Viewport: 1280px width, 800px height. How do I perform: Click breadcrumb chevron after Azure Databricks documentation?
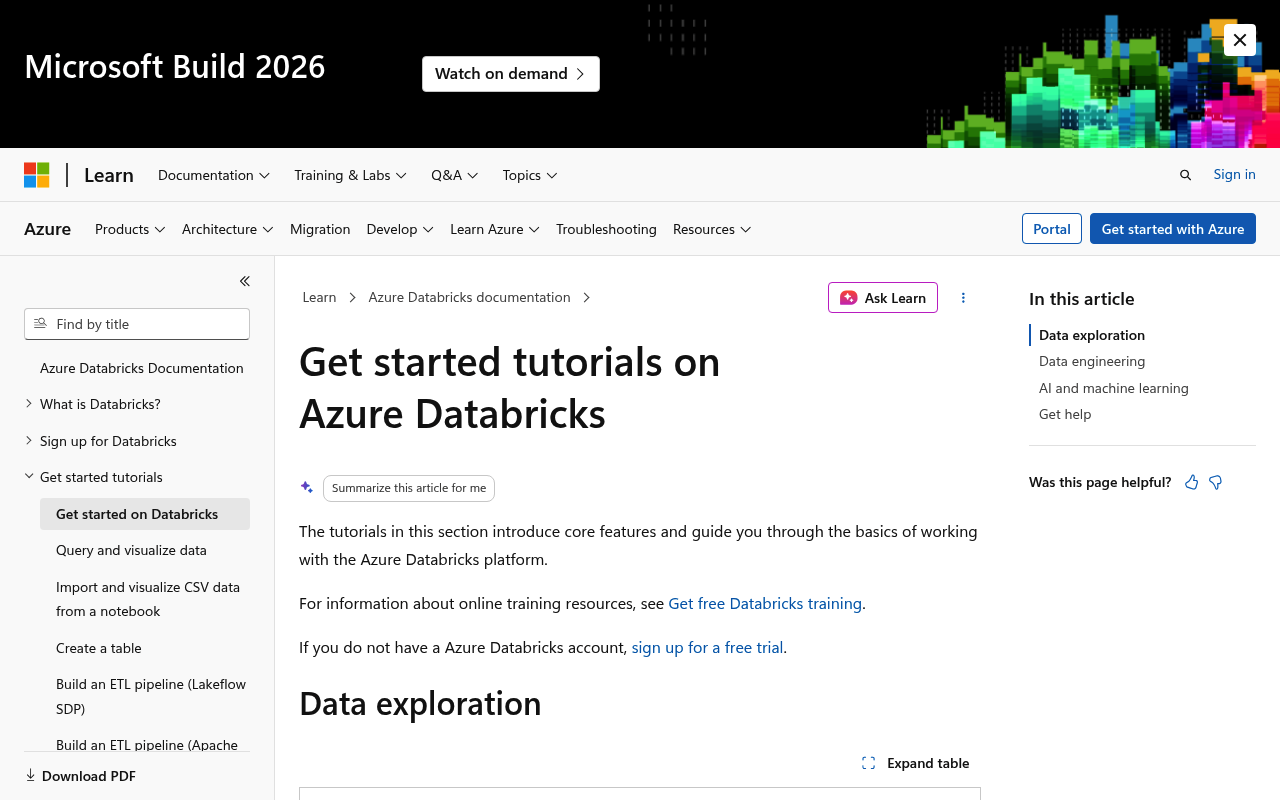pos(587,297)
